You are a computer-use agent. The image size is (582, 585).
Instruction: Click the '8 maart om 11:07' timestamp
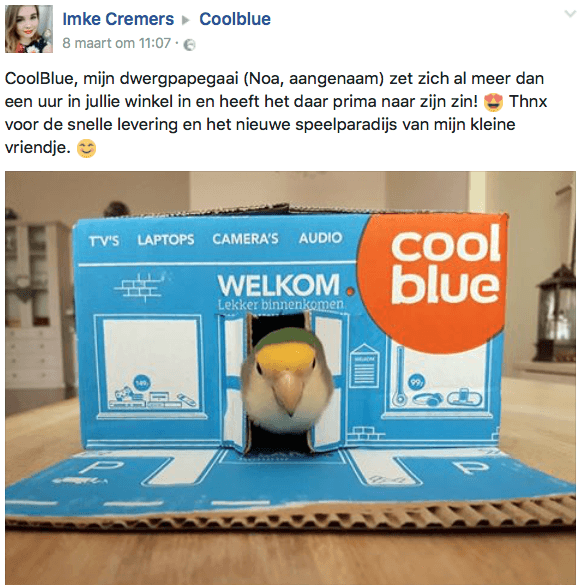(116, 43)
